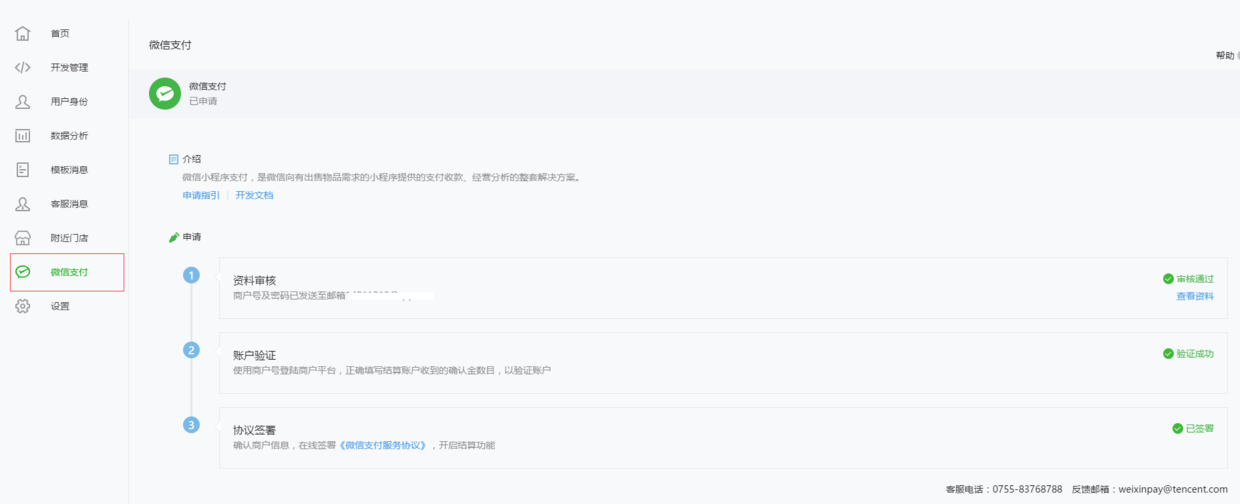The height and width of the screenshot is (504, 1240).
Task: Click 帮助 at top right
Action: pyautogui.click(x=1225, y=55)
